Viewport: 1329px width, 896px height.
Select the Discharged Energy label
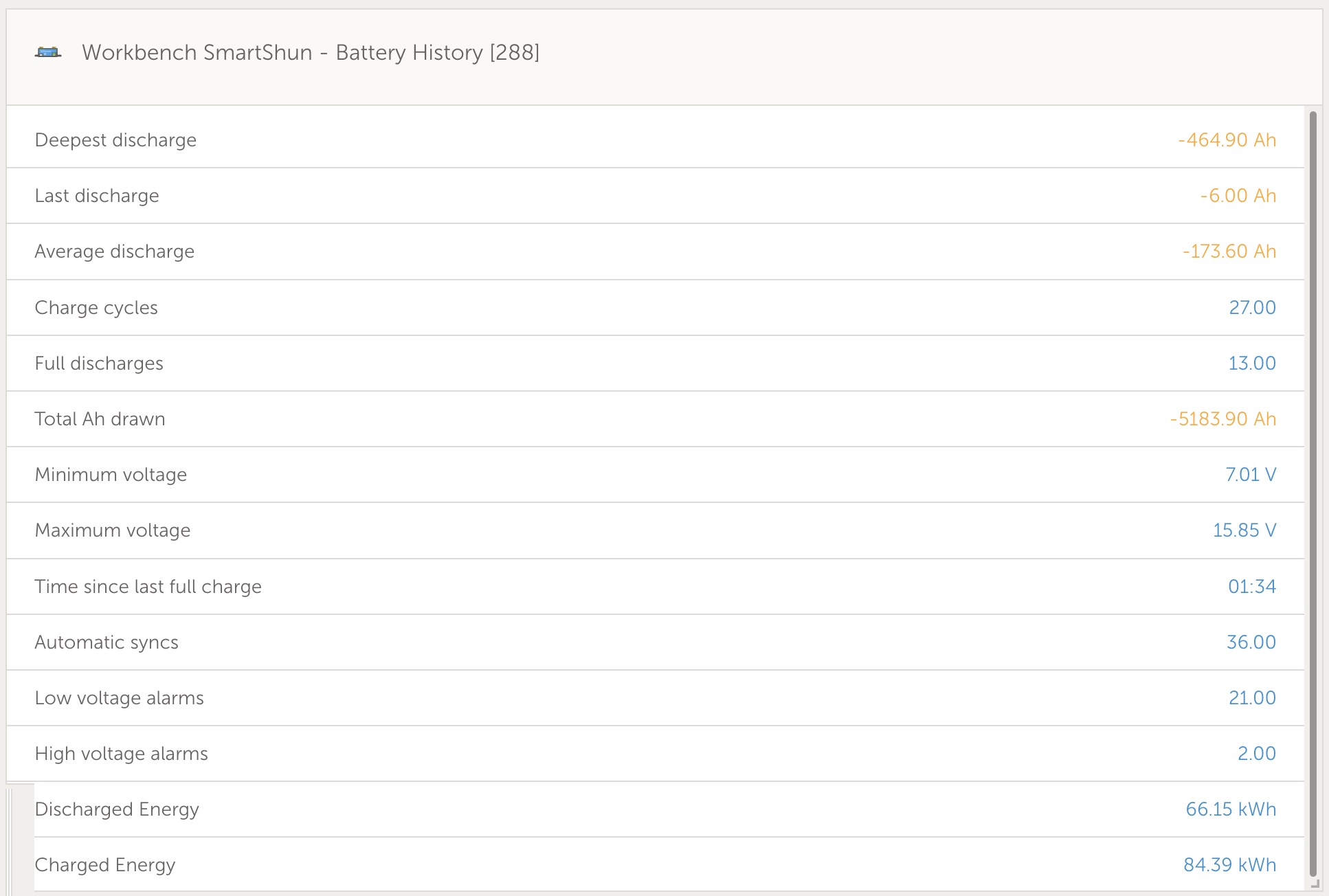tap(117, 809)
